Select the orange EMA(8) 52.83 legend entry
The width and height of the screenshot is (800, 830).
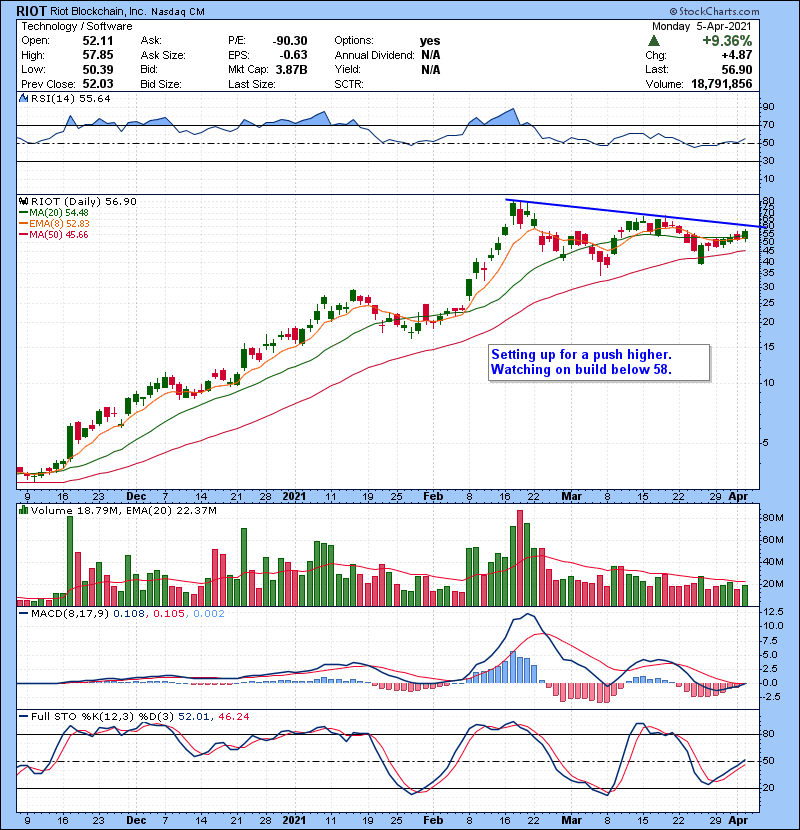click(x=54, y=224)
